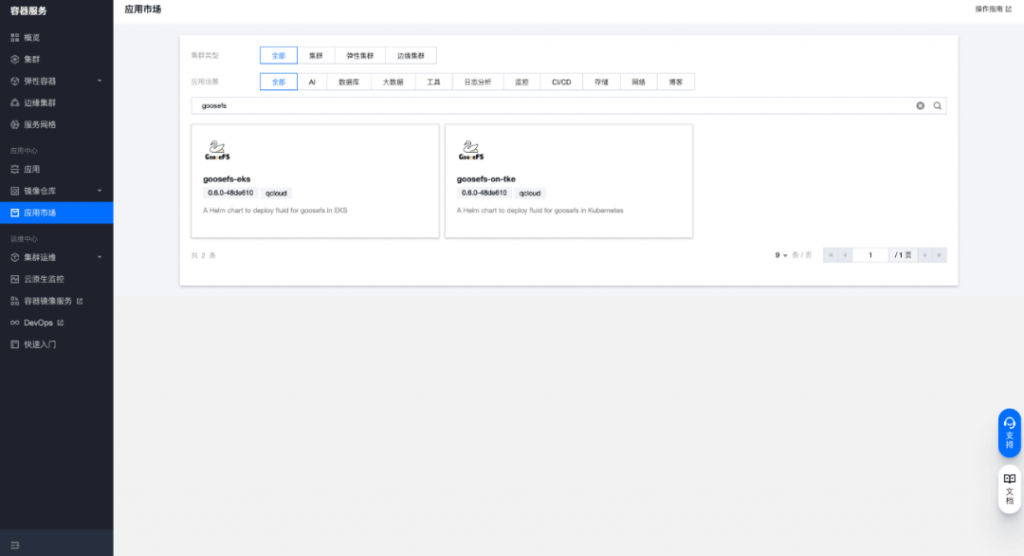1024x556 pixels.
Task: Select 边缘集群 cluster type filter
Action: (x=411, y=56)
